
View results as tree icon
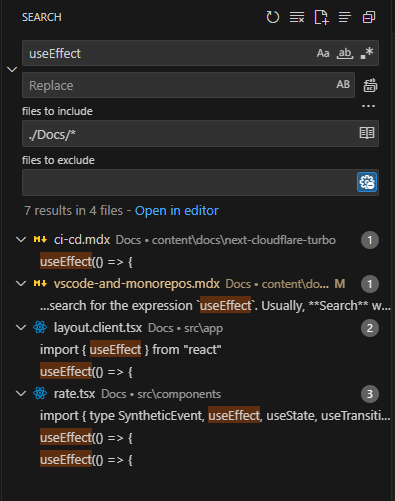(x=345, y=17)
